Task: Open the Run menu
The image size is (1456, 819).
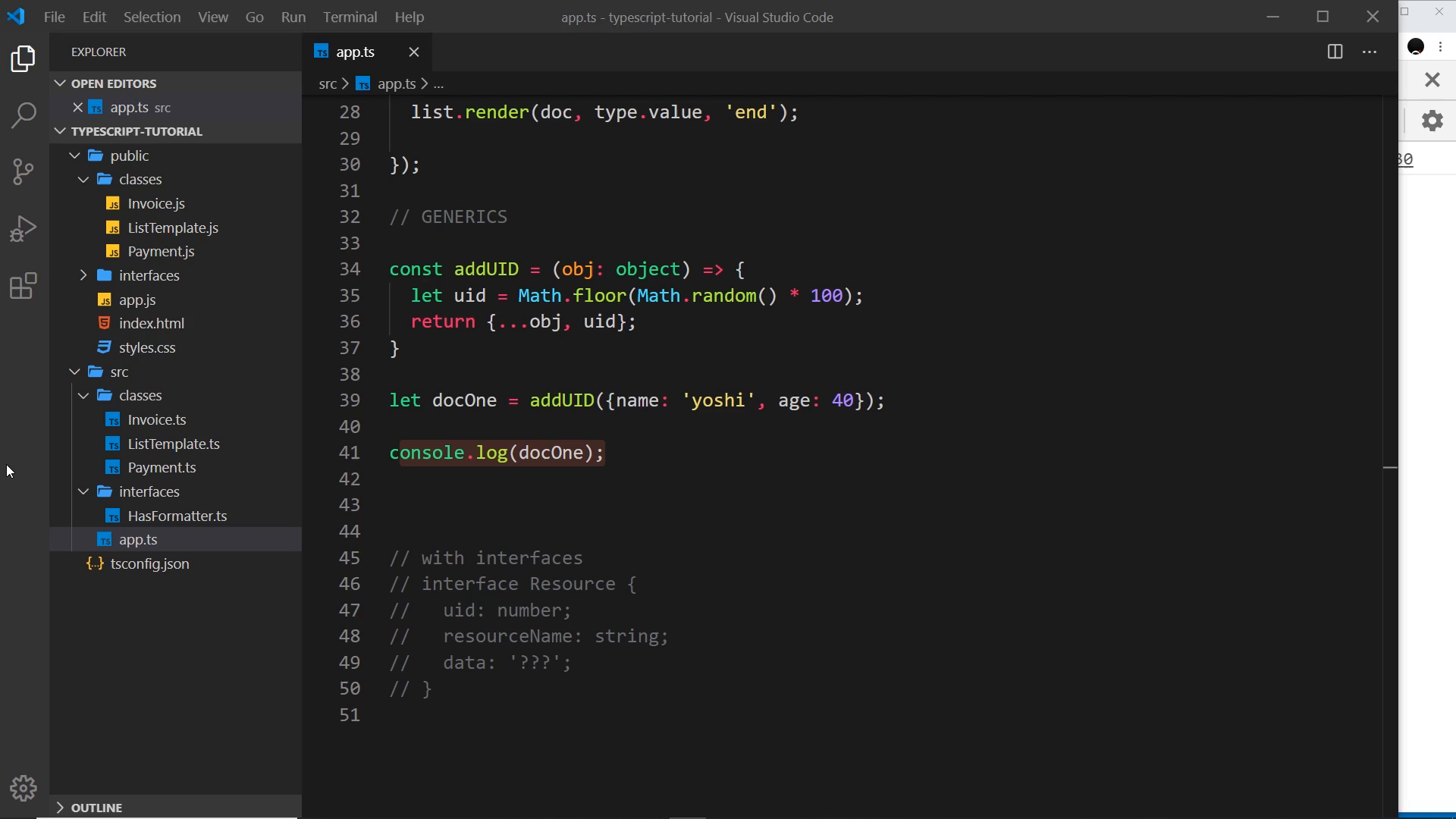Action: coord(293,17)
